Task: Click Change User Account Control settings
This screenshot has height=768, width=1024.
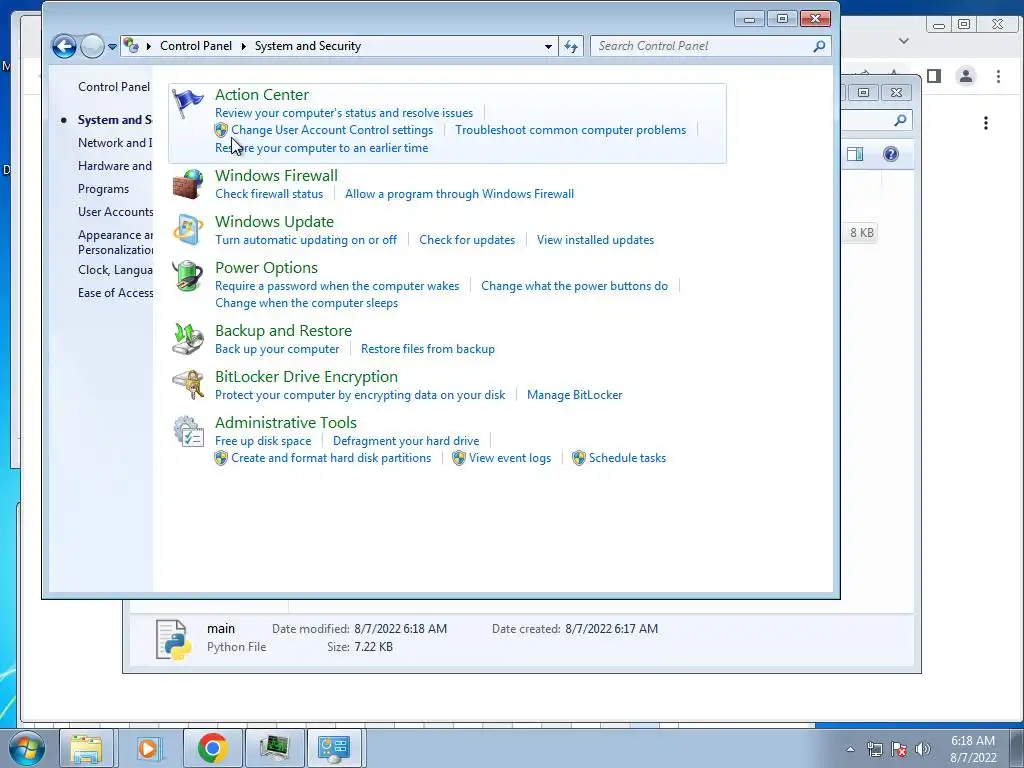Action: click(x=332, y=130)
